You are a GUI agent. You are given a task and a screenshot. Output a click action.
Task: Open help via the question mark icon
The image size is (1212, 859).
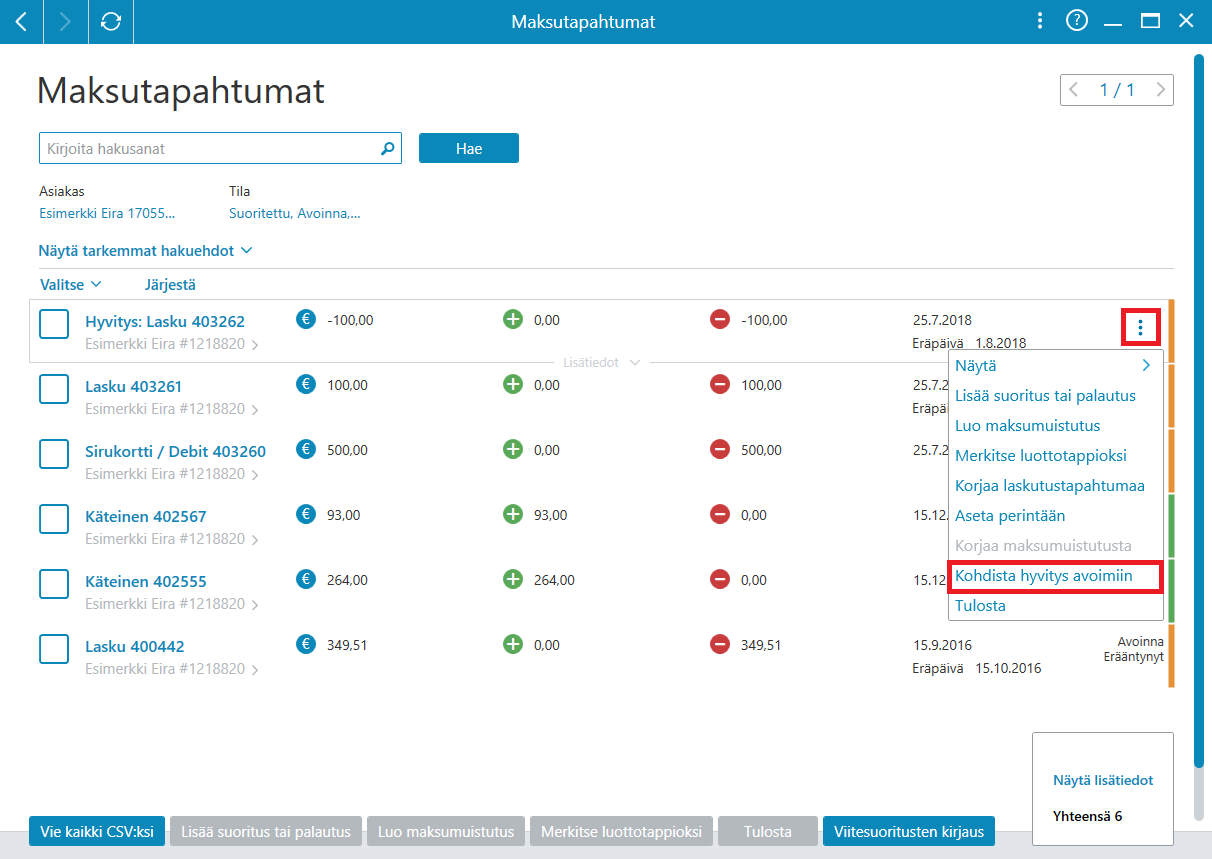pos(1077,20)
